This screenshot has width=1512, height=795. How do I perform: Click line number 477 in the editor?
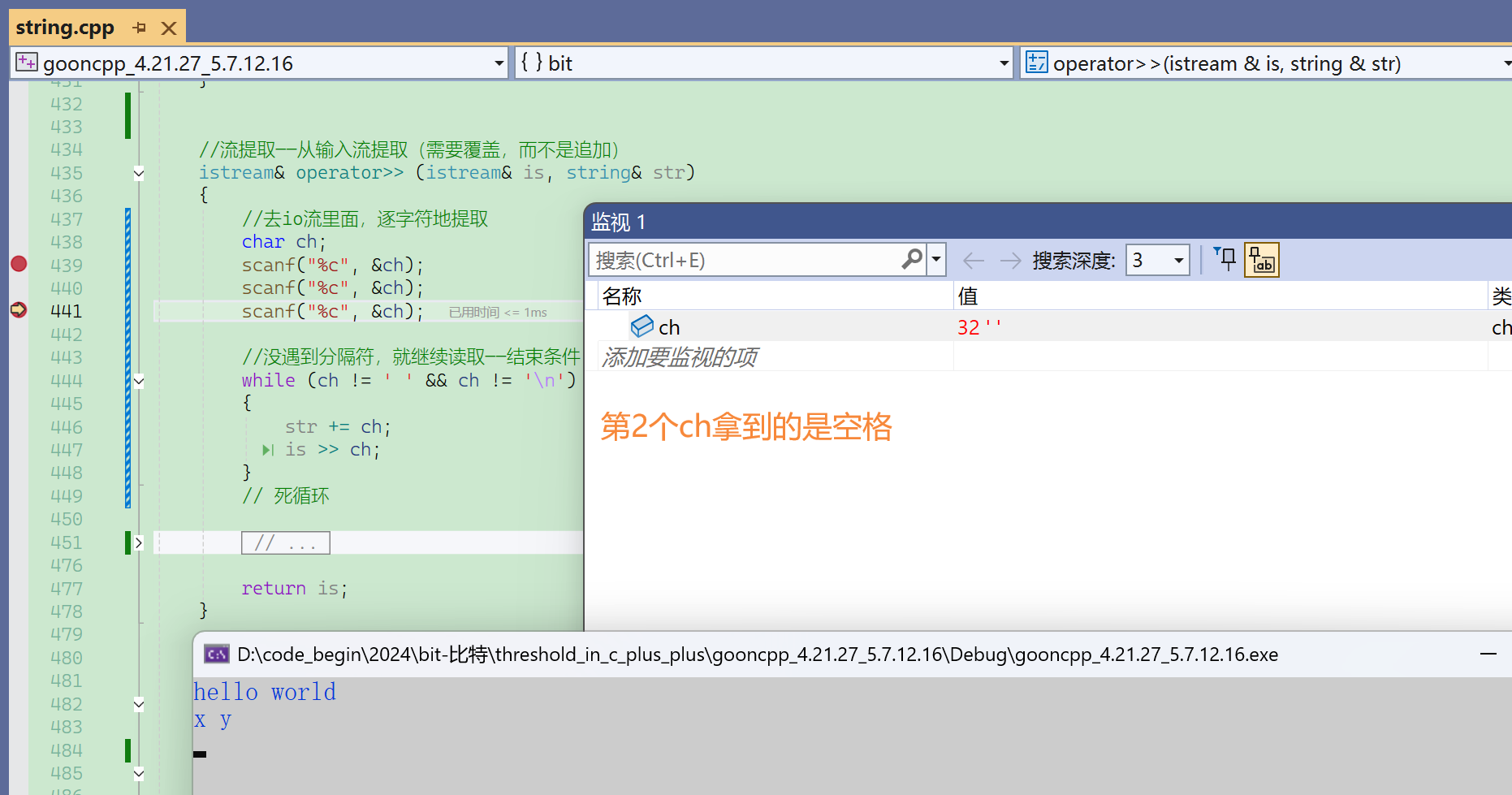coord(67,589)
